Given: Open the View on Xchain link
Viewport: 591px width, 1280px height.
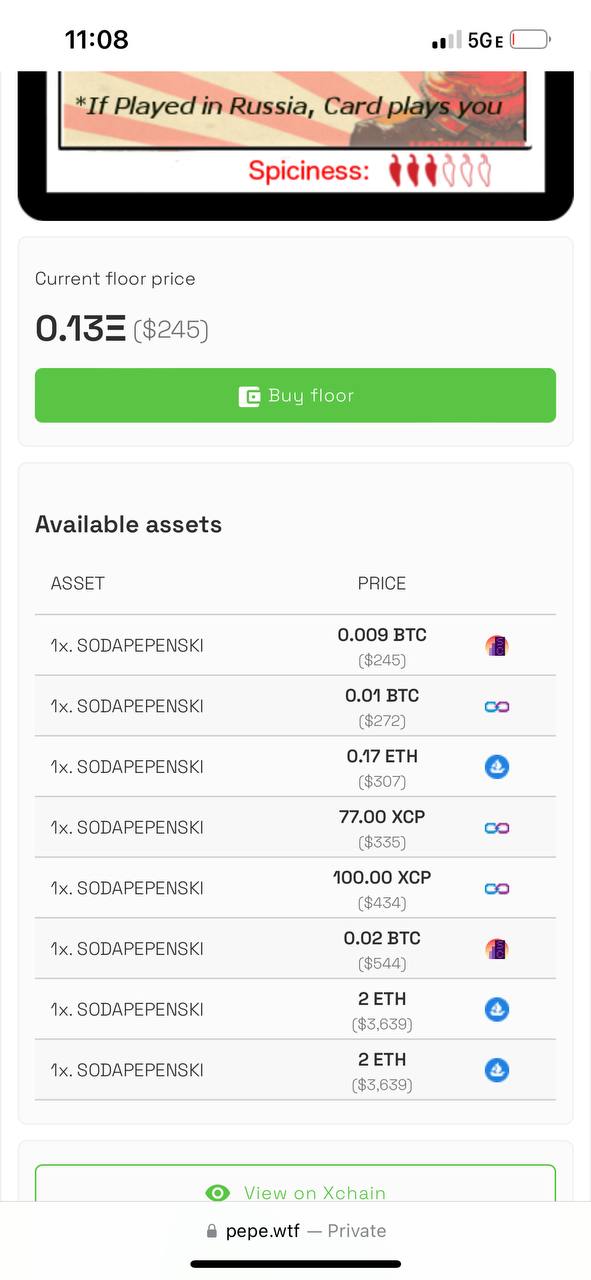Looking at the screenshot, I should [295, 1185].
